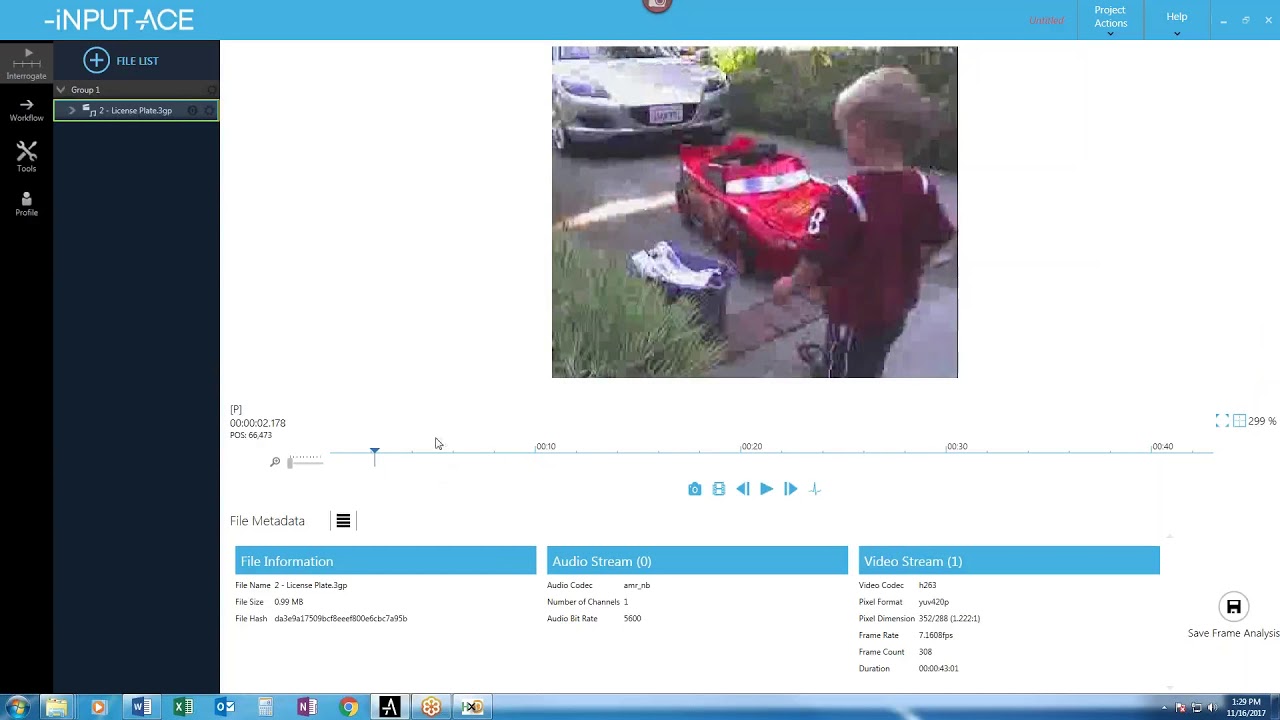Click the search icon in the Group 1 row
Screen dimensions: 1280x720
pos(211,90)
